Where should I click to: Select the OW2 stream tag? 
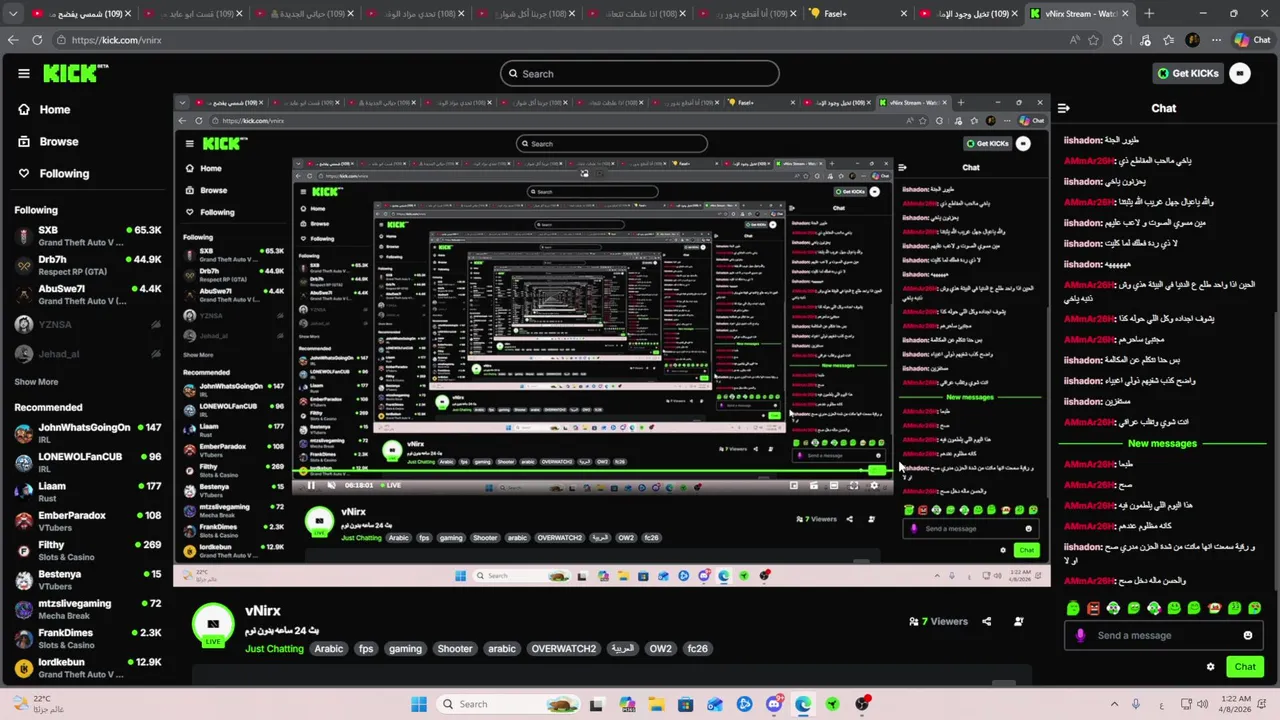(x=660, y=649)
